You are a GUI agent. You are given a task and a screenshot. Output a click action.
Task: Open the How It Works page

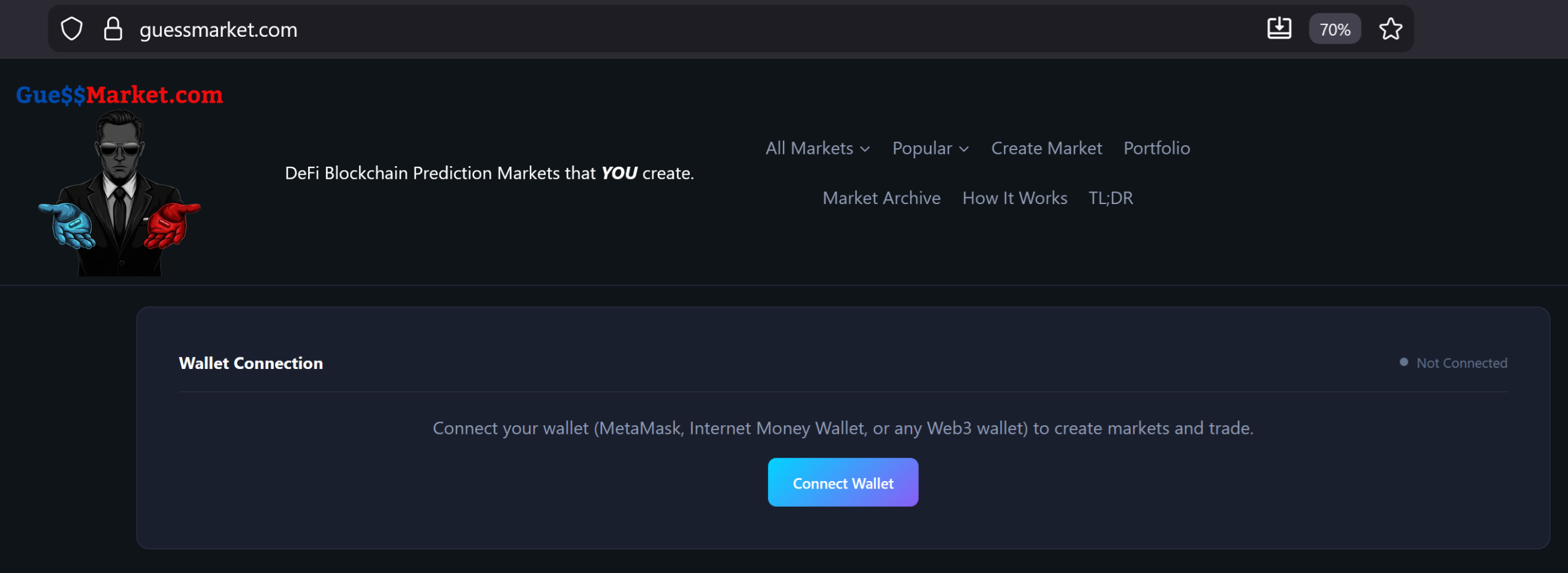pyautogui.click(x=1014, y=197)
